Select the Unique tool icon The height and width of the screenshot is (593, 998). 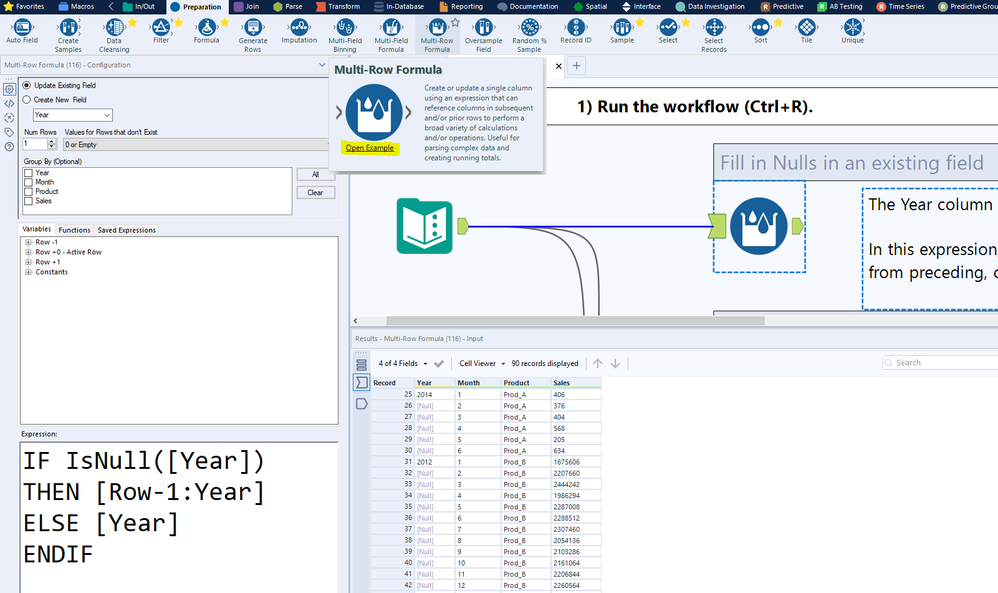(853, 27)
